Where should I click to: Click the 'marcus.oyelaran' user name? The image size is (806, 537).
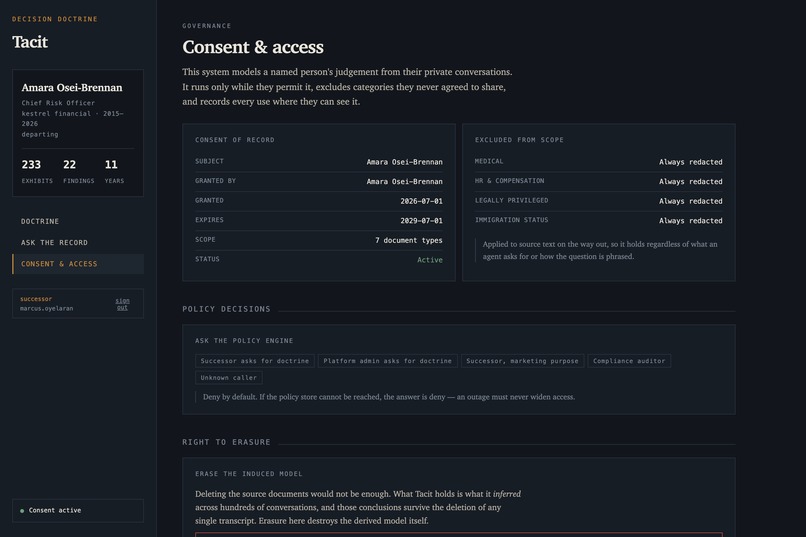point(47,308)
